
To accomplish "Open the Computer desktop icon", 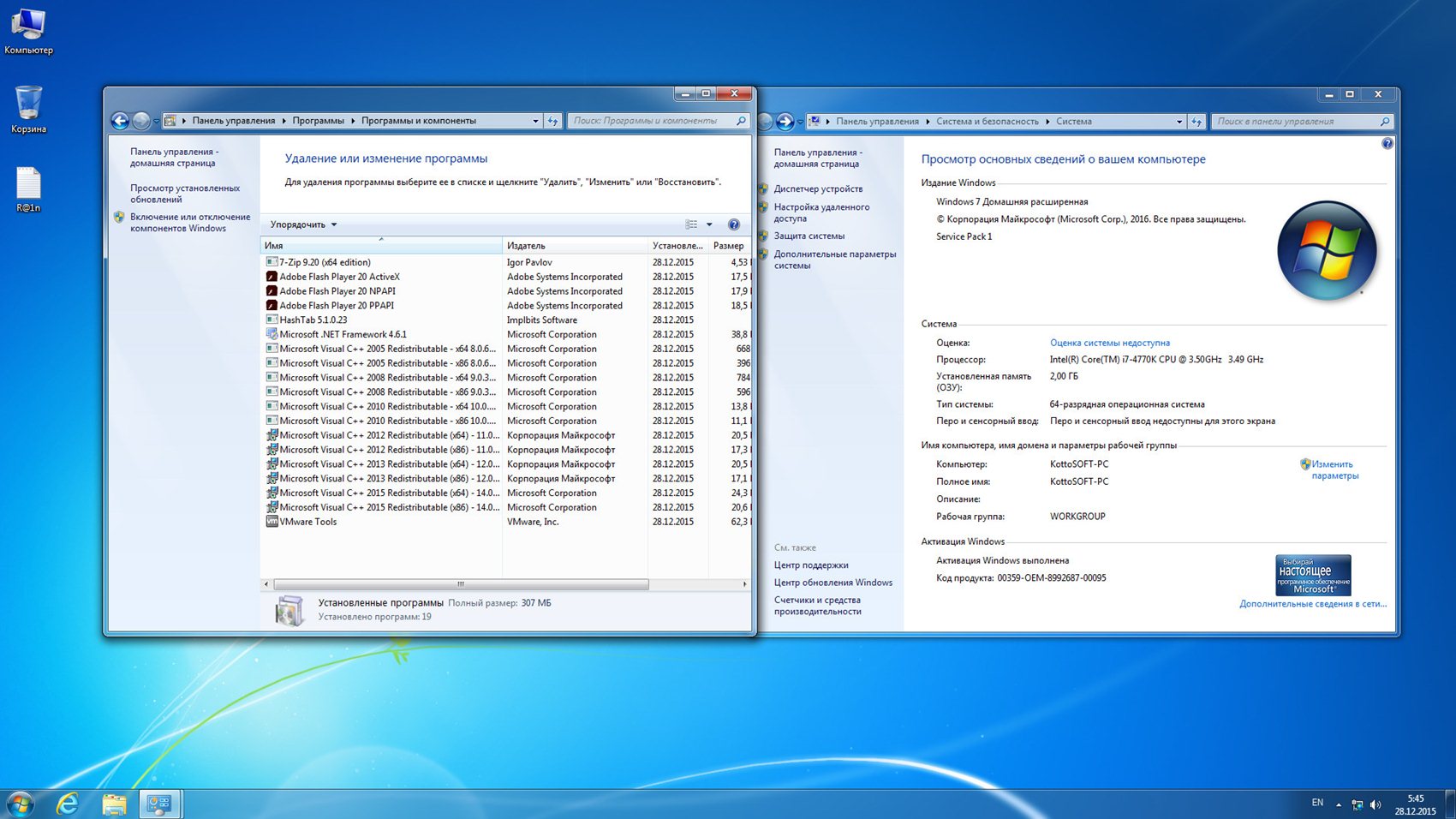I will pos(28,31).
